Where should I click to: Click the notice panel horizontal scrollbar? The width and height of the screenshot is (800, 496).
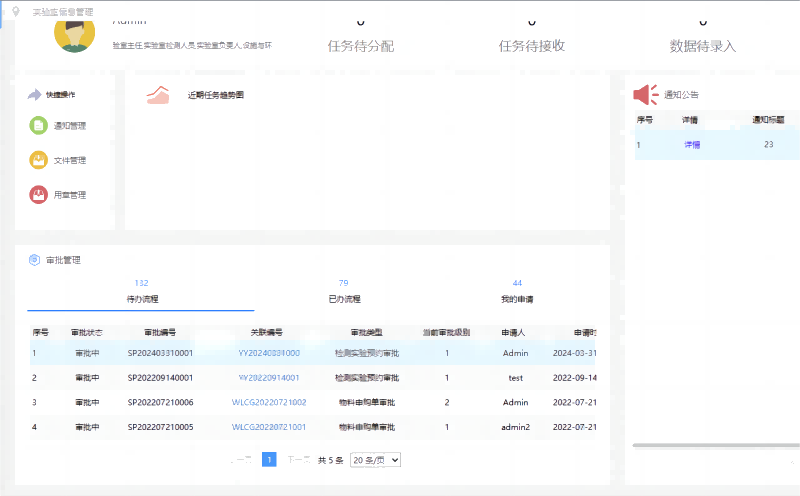715,445
